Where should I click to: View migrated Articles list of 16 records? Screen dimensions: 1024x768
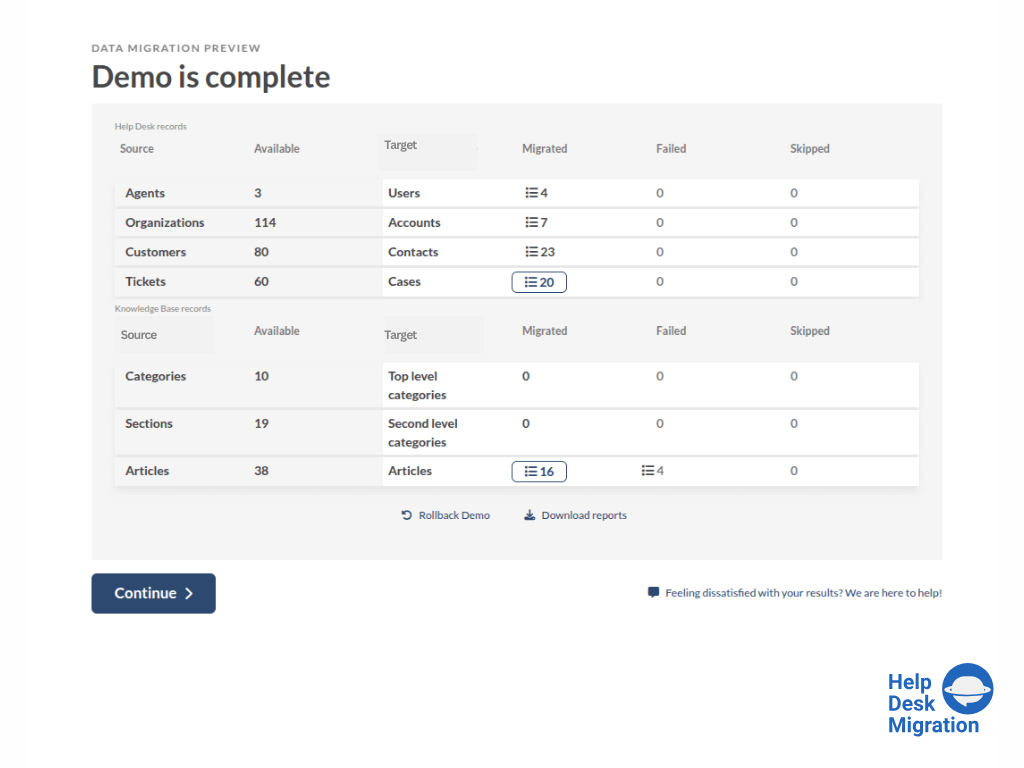(x=539, y=471)
